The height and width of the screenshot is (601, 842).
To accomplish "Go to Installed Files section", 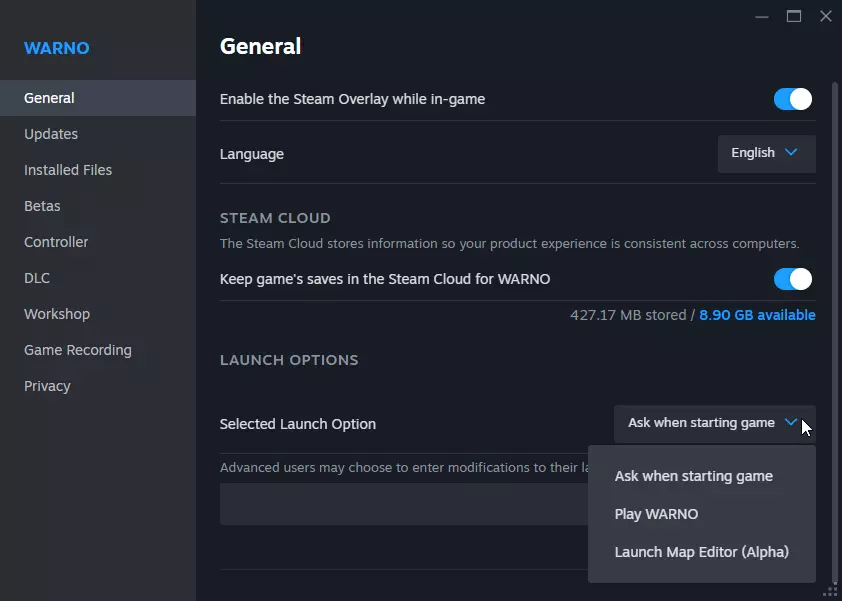I will tap(68, 170).
